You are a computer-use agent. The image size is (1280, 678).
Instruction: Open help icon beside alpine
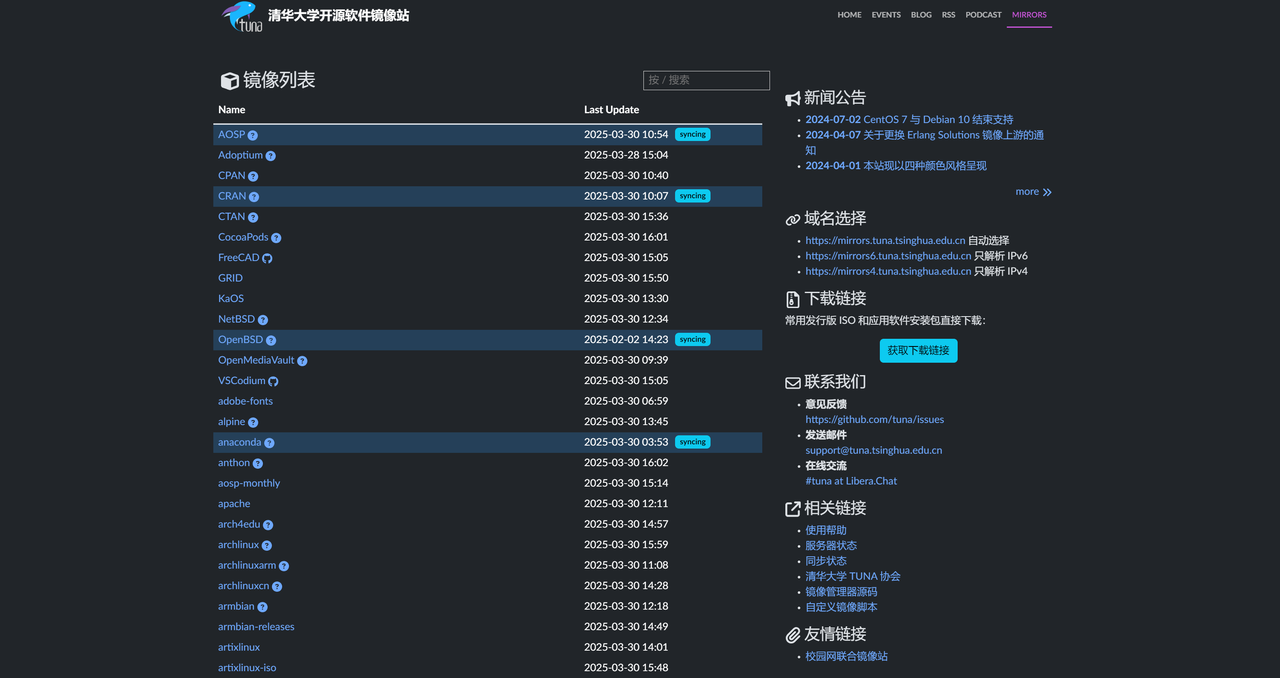253,422
